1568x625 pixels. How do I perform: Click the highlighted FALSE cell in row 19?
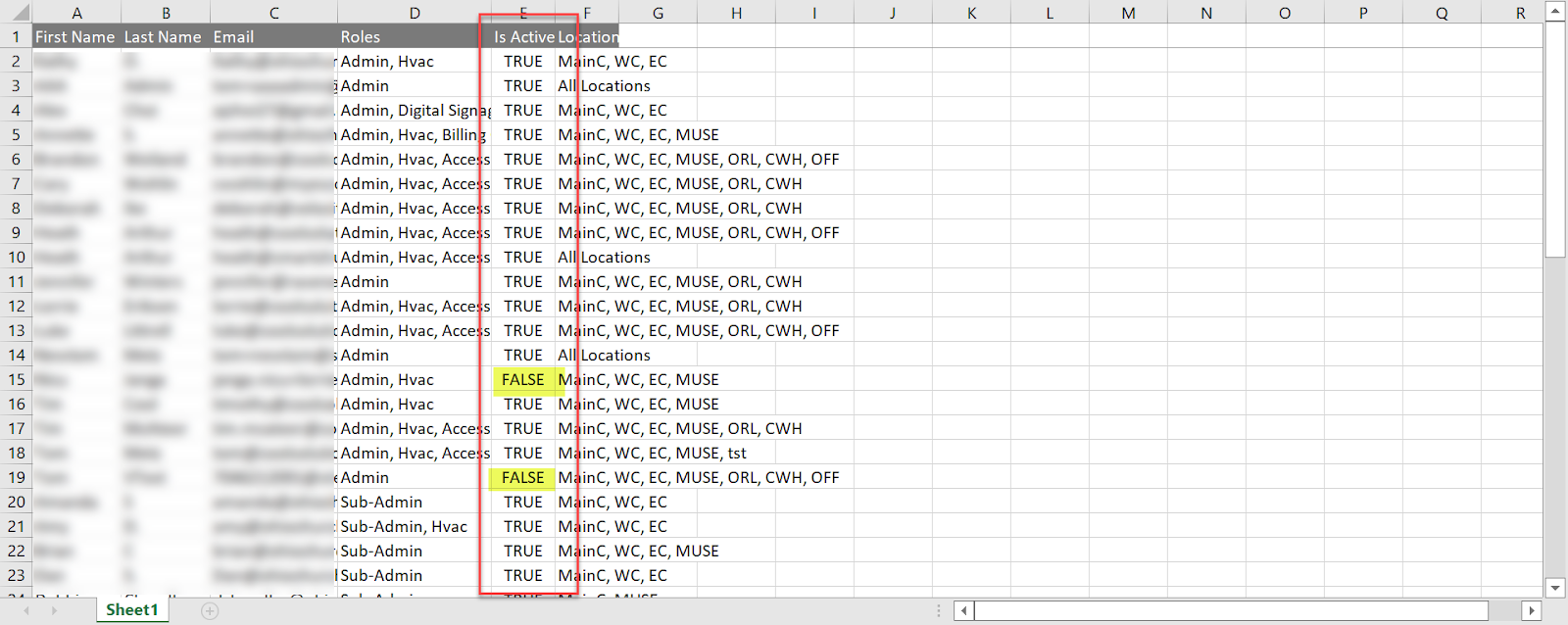click(522, 477)
